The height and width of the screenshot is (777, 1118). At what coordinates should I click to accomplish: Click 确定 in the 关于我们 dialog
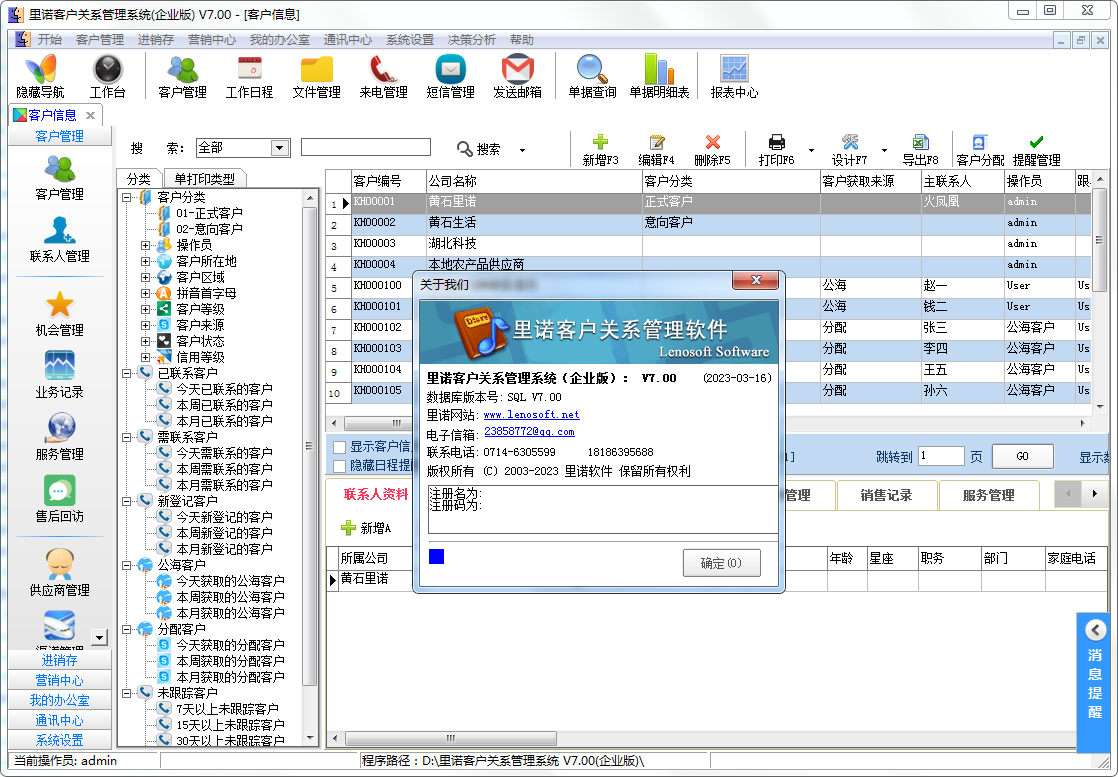(722, 563)
